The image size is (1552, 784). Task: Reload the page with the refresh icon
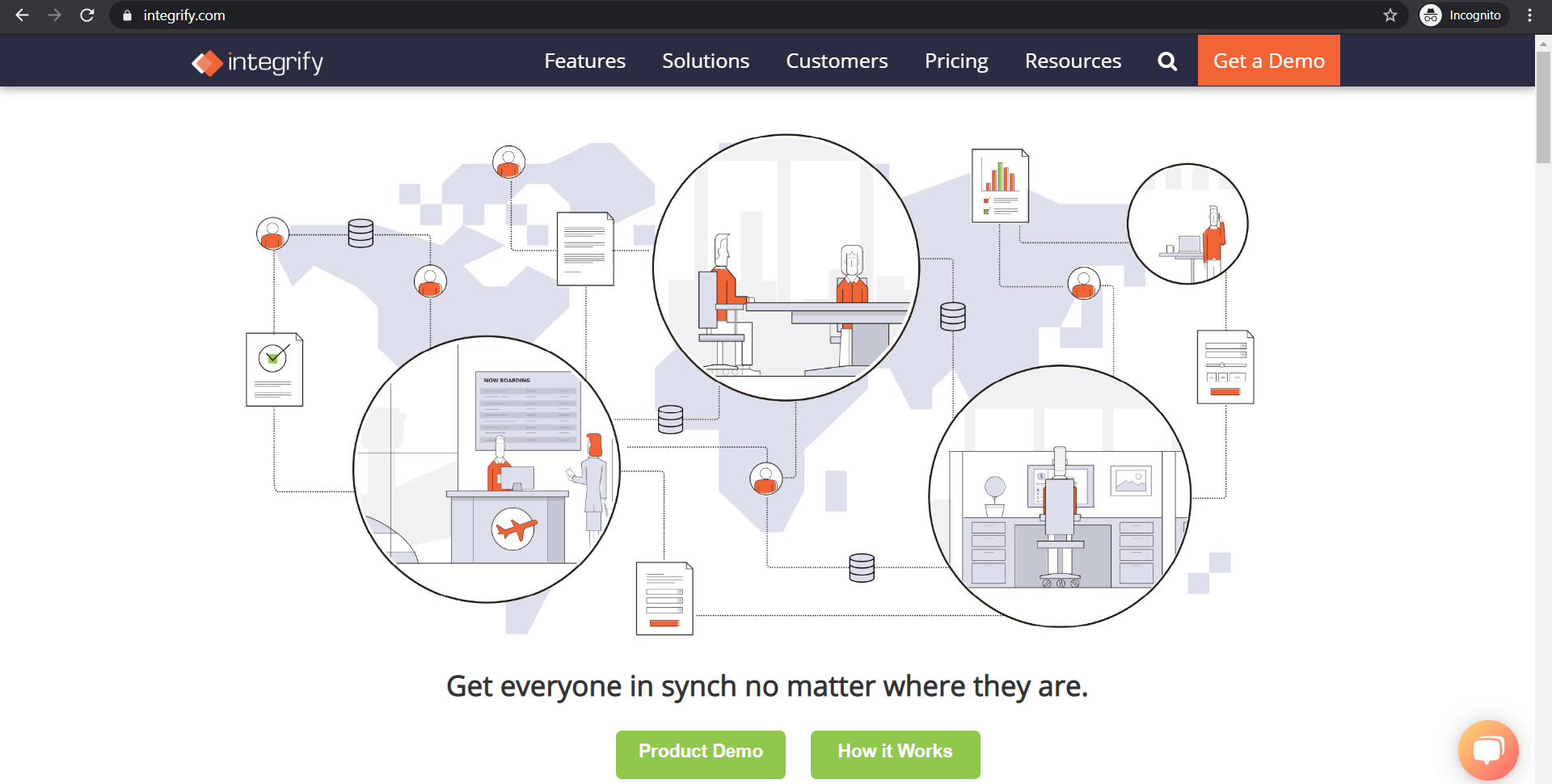87,15
